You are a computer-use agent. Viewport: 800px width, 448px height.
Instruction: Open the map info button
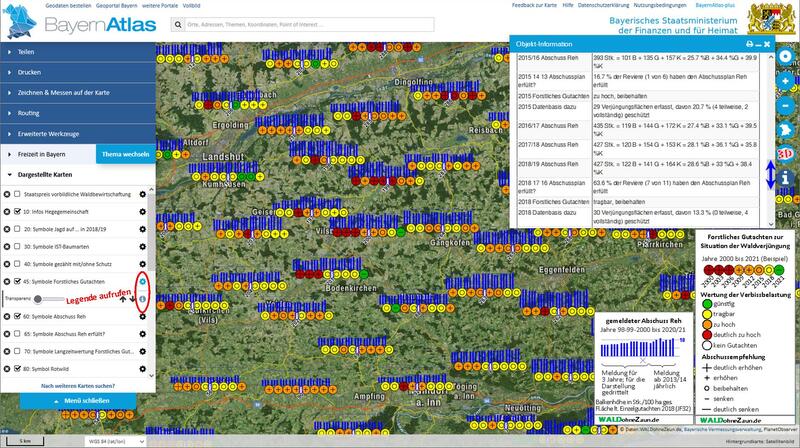click(x=787, y=178)
